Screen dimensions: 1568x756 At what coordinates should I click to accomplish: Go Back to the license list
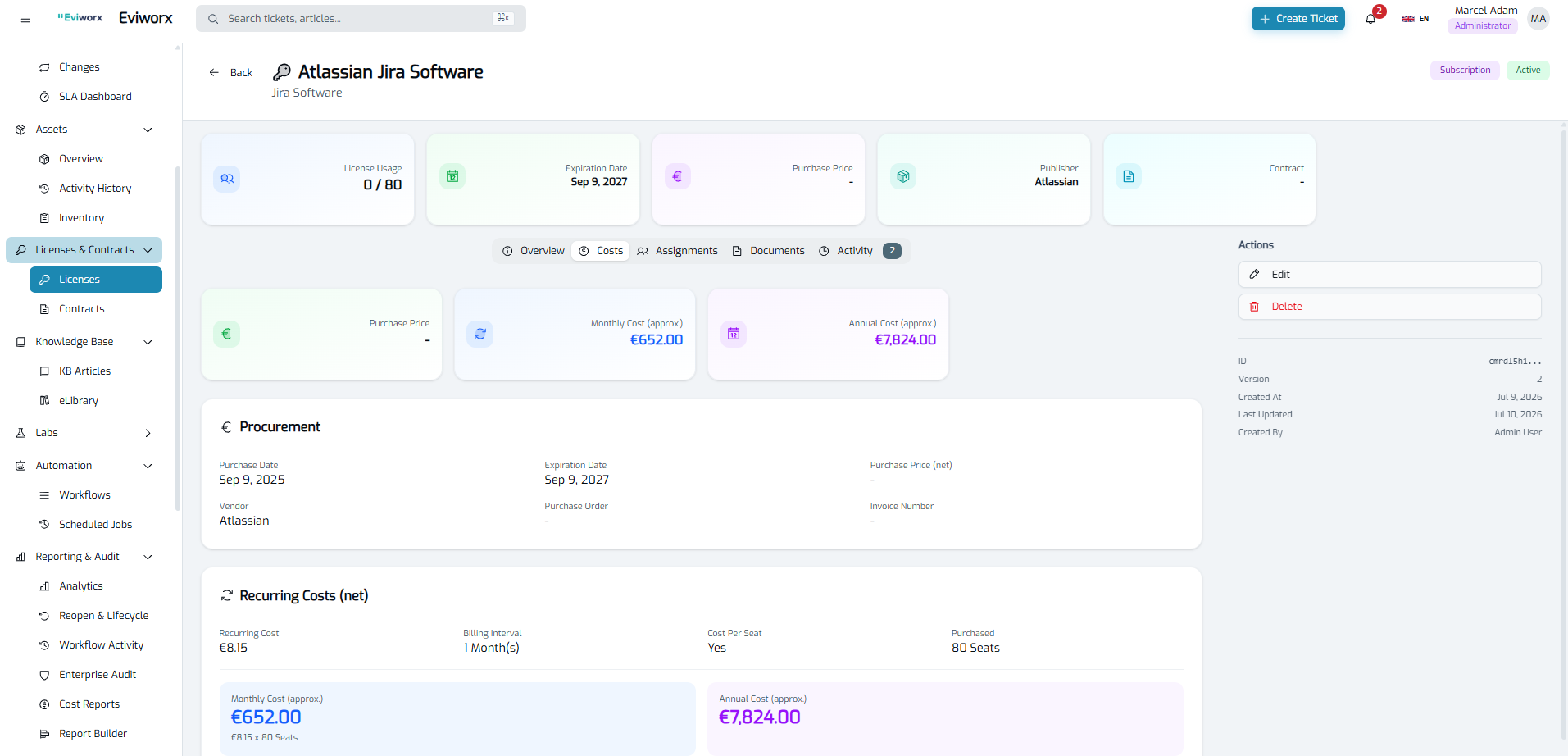(230, 73)
